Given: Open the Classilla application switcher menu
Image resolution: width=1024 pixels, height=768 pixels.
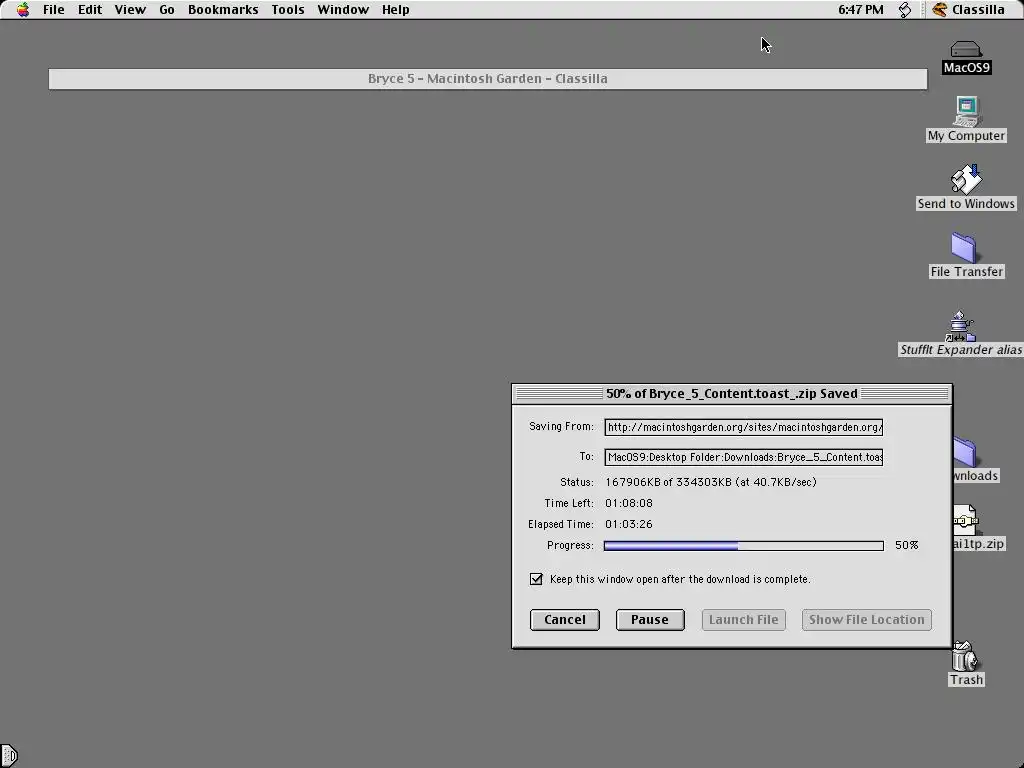Looking at the screenshot, I should pos(968,10).
